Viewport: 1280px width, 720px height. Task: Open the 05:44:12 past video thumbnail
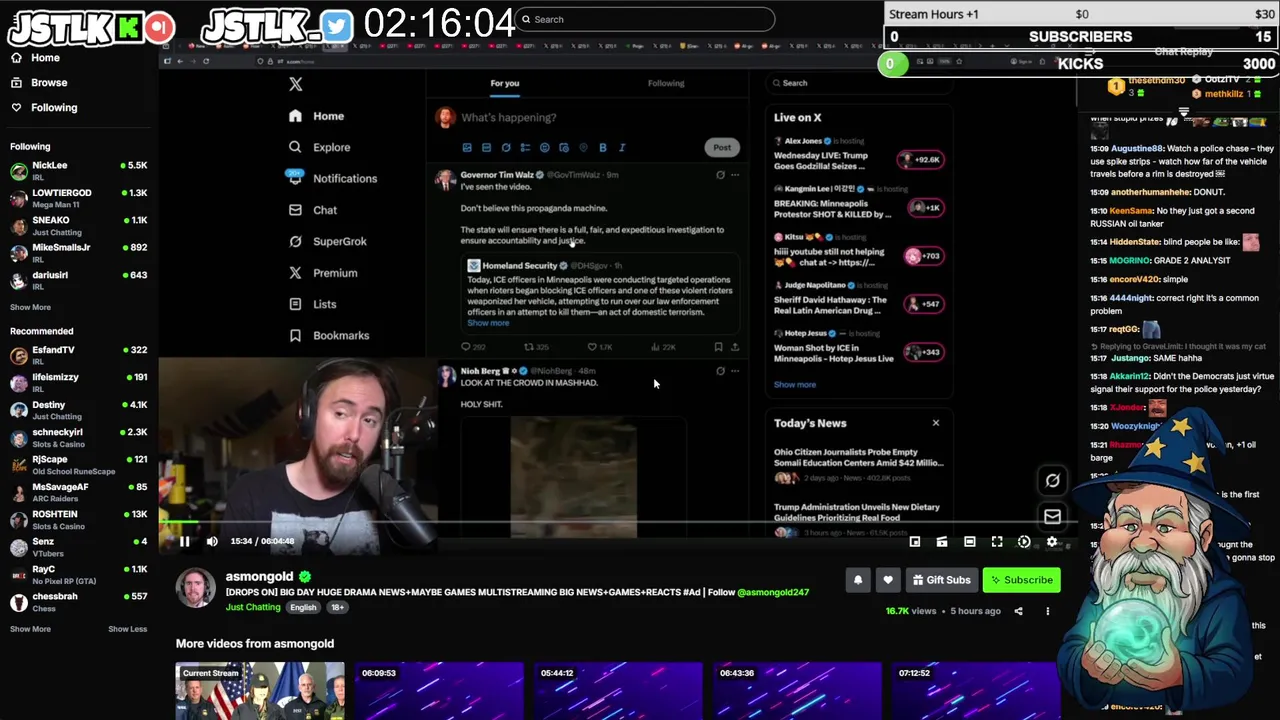[x=618, y=691]
